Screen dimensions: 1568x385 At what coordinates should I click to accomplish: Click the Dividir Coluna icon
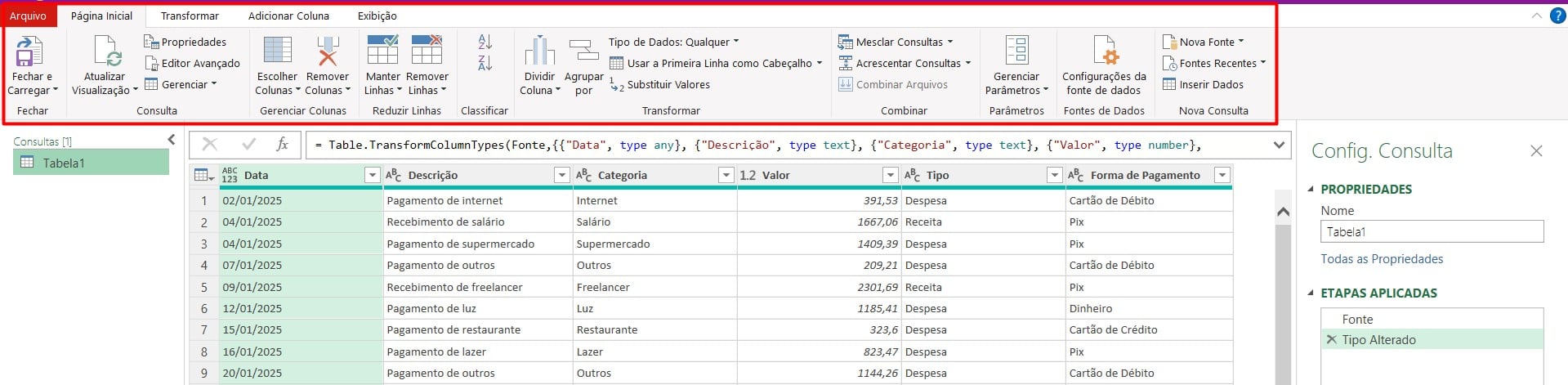(x=539, y=51)
